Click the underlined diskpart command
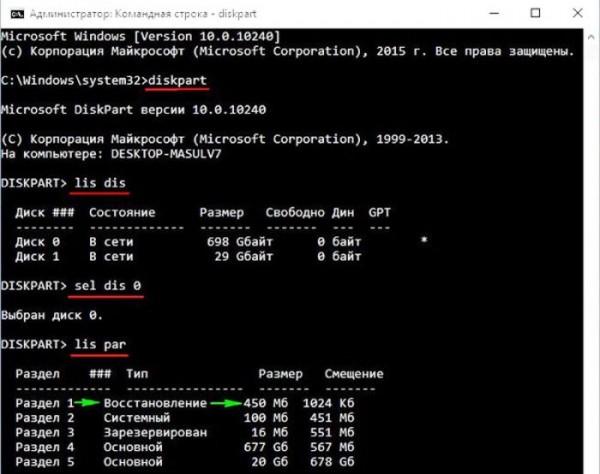 click(177, 81)
